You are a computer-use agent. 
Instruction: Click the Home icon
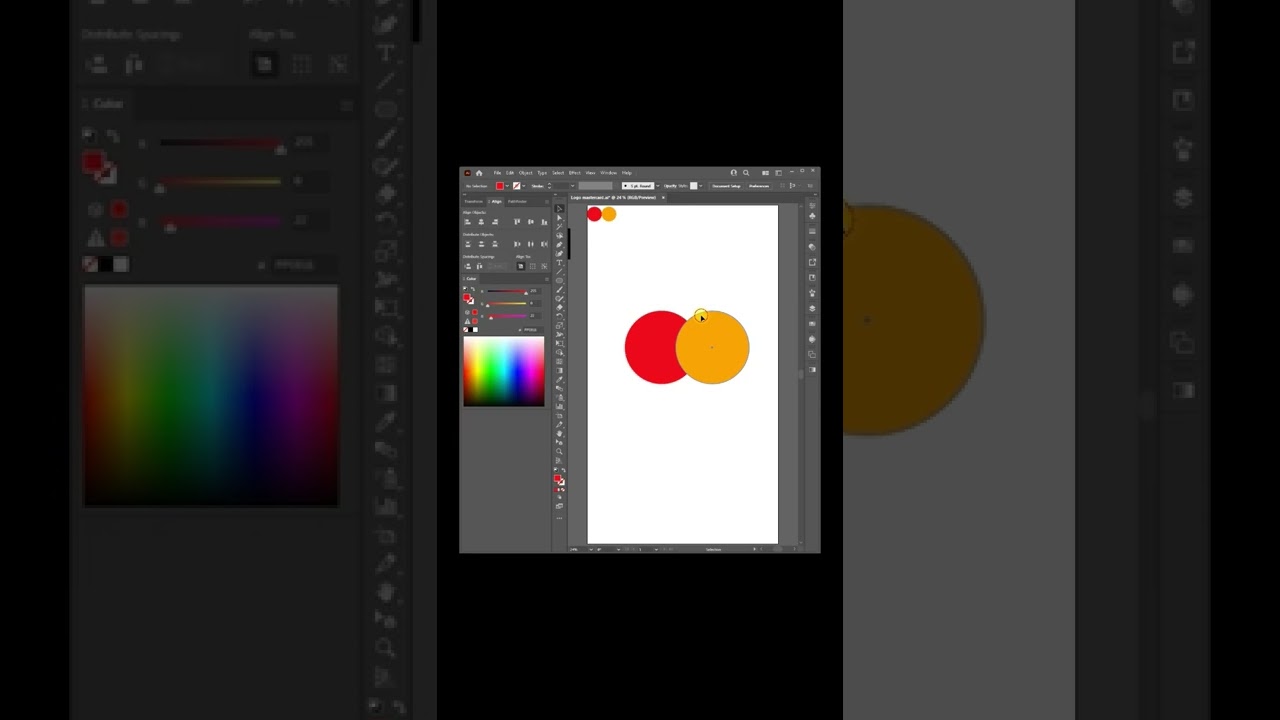(479, 173)
